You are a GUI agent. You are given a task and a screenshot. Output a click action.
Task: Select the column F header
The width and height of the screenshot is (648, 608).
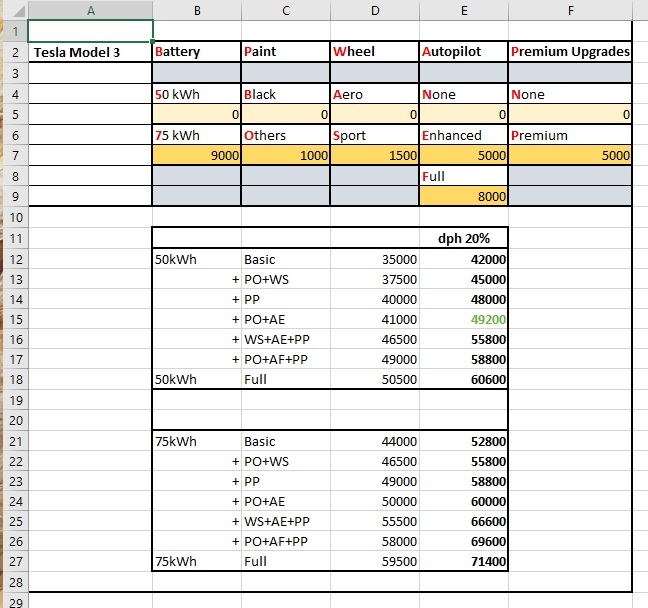(x=569, y=10)
